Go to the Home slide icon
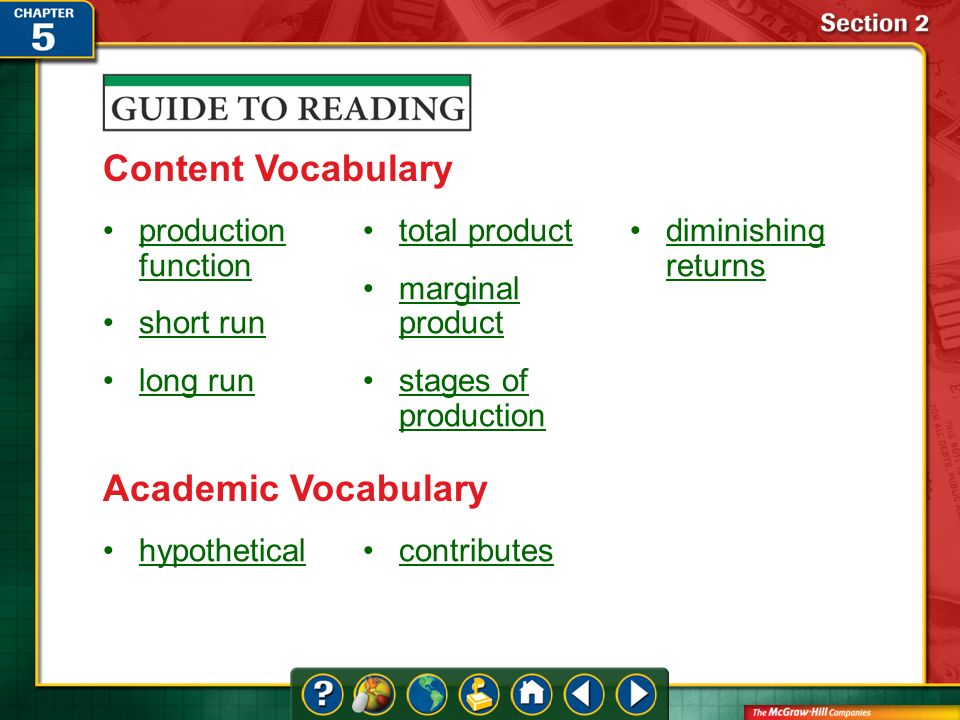This screenshot has height=720, width=960. [531, 694]
